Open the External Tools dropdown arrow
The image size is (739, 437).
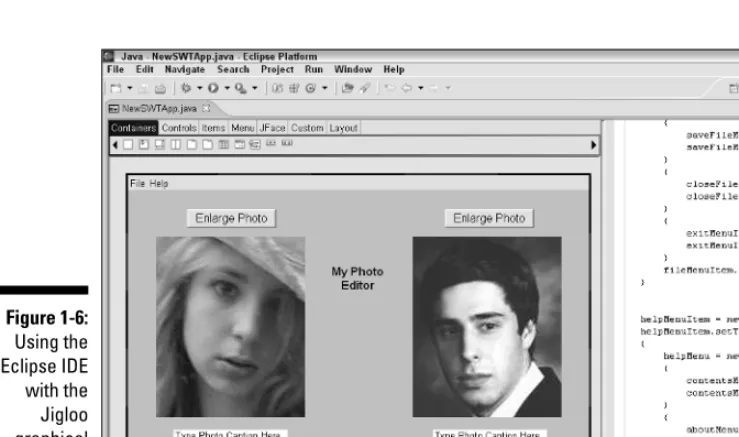[x=255, y=88]
